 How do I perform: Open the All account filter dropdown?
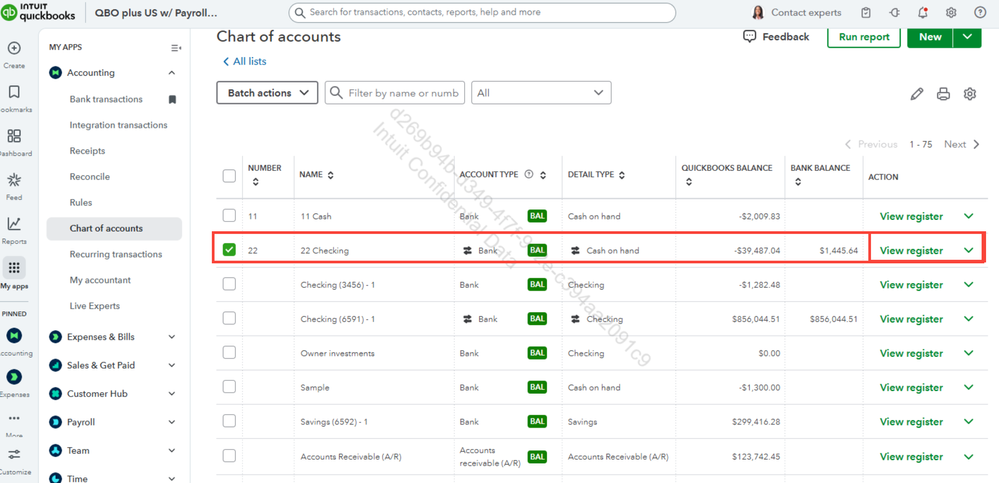[541, 92]
